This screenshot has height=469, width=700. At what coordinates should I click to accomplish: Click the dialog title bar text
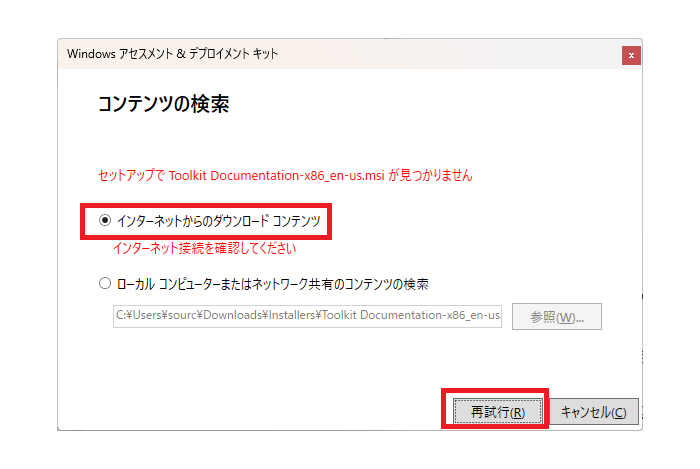pyautogui.click(x=172, y=53)
